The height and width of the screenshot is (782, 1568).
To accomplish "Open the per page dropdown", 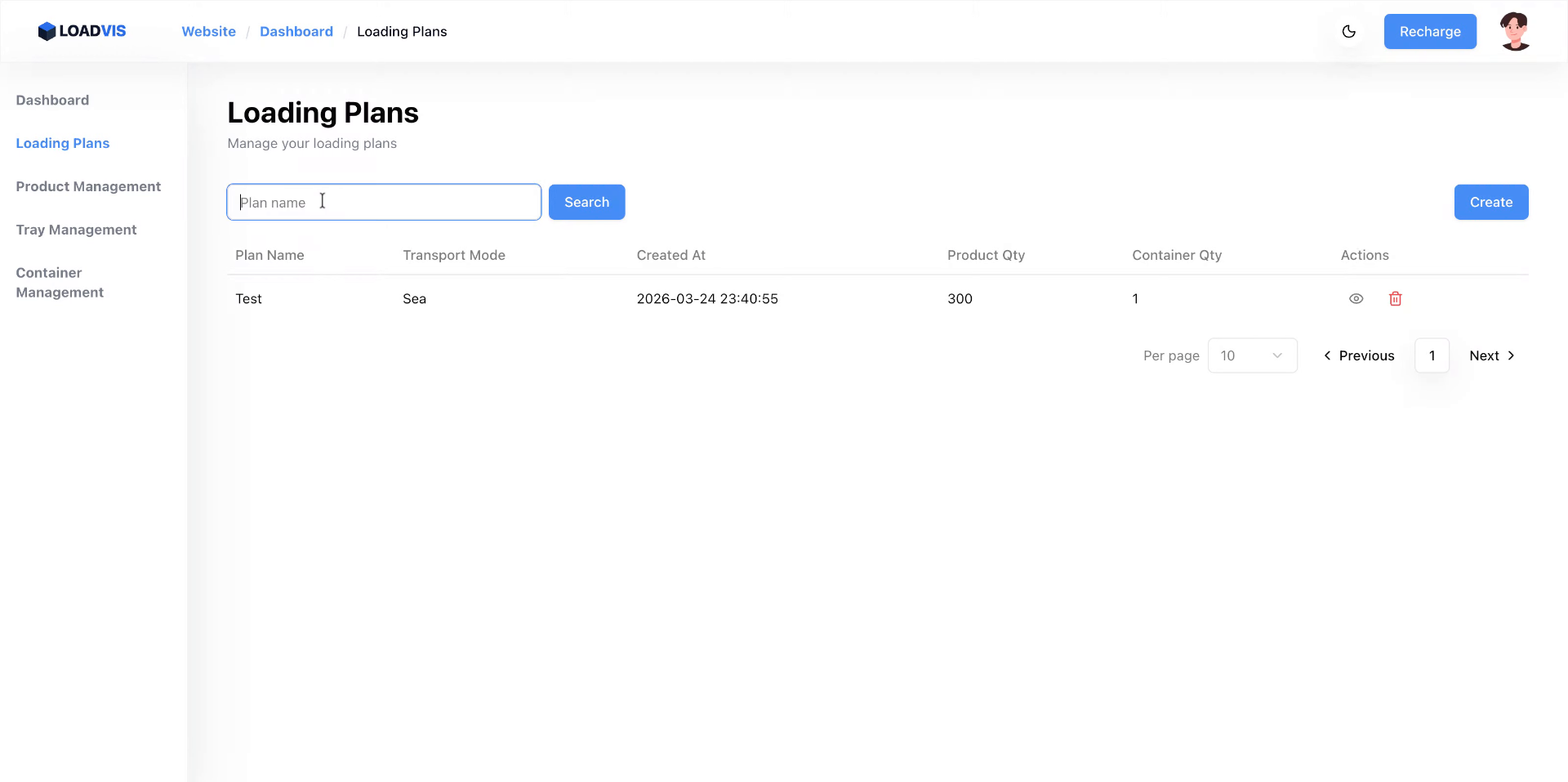I will pyautogui.click(x=1252, y=355).
